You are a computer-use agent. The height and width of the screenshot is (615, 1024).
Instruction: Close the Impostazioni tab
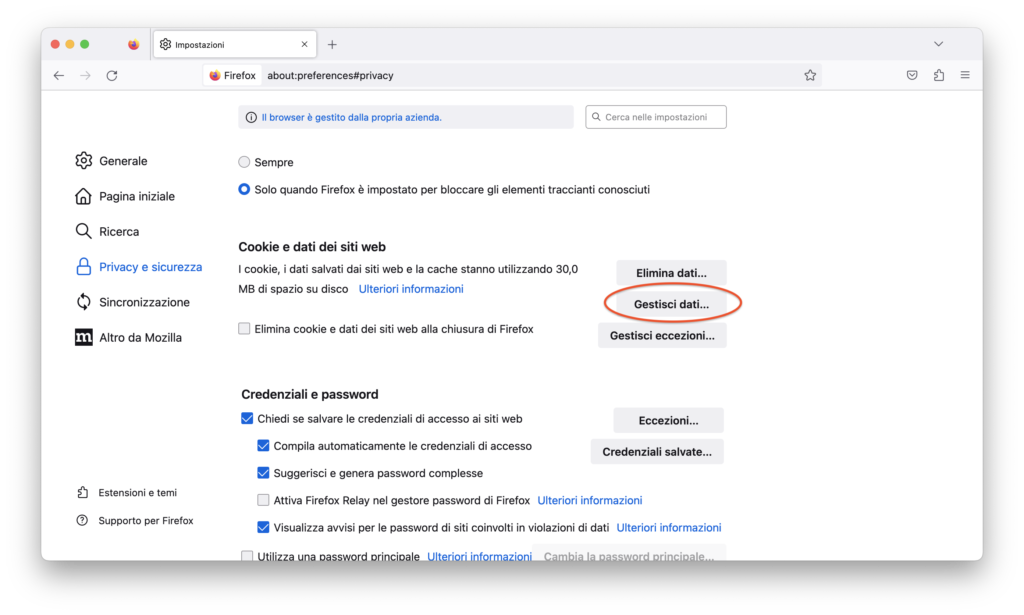click(x=304, y=45)
